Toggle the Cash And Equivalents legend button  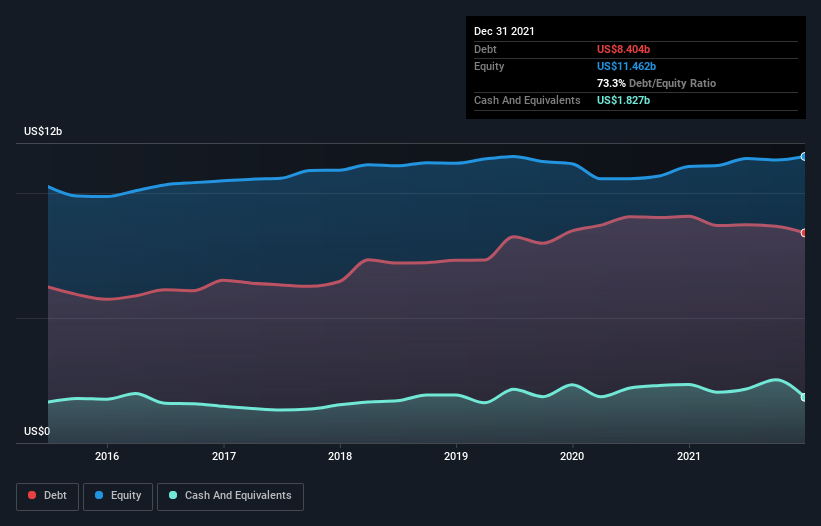coord(230,496)
